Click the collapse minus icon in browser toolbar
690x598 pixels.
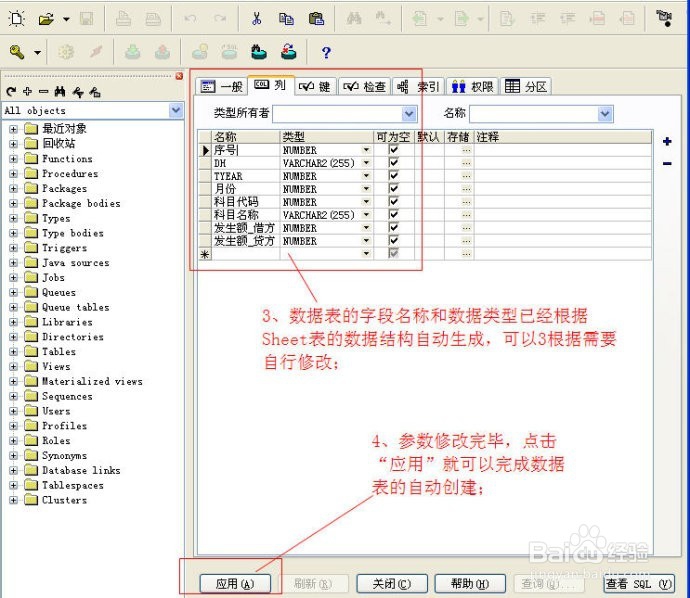(x=43, y=92)
